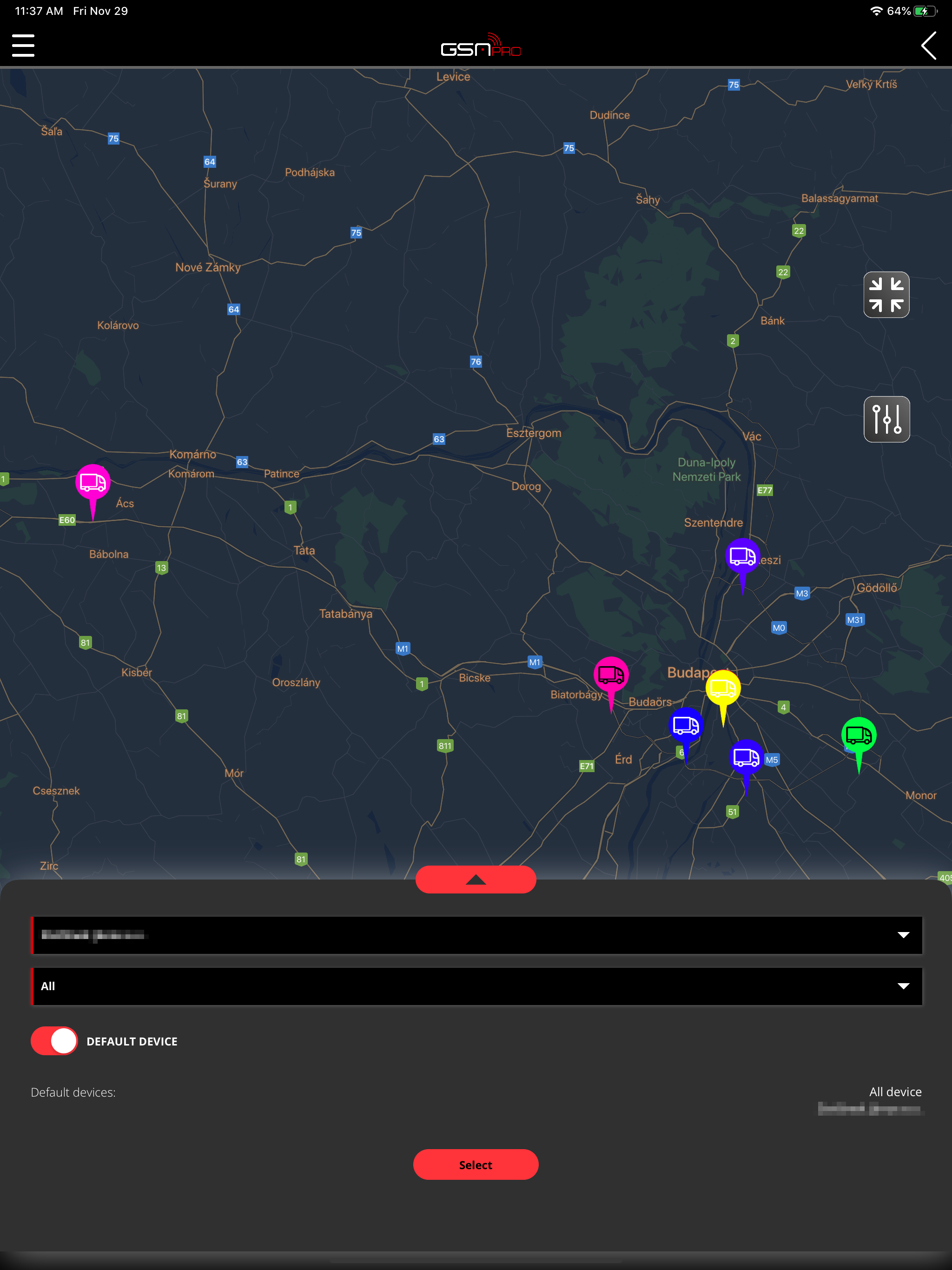Tap the Komárom label on map
Viewport: 952px width, 1270px height.
point(191,474)
